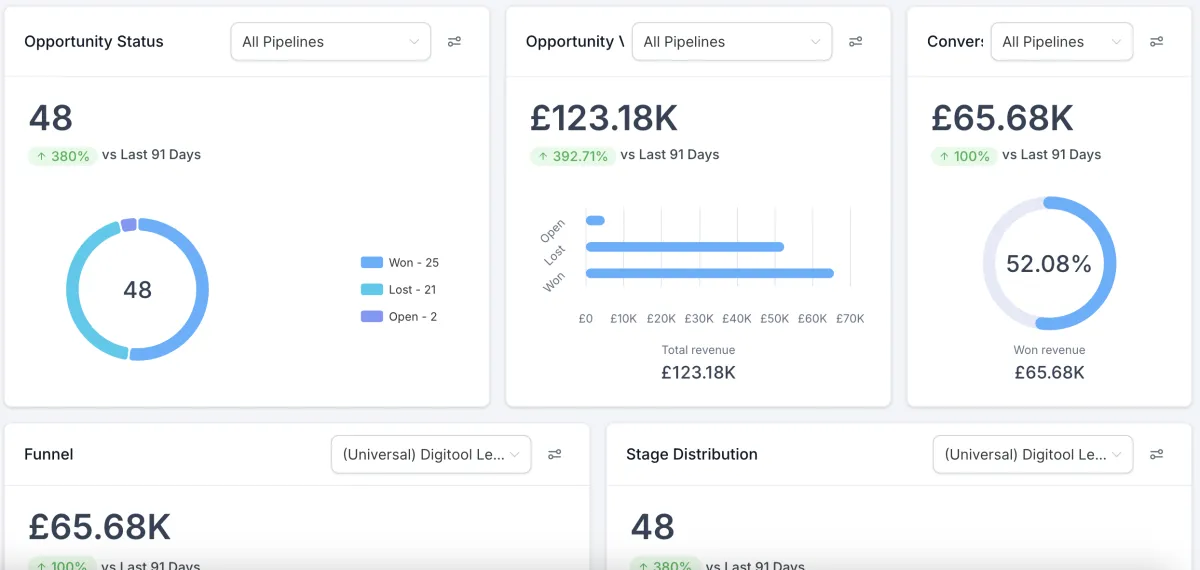
Task: Click the Opportunity Status donut chart center
Action: click(137, 290)
